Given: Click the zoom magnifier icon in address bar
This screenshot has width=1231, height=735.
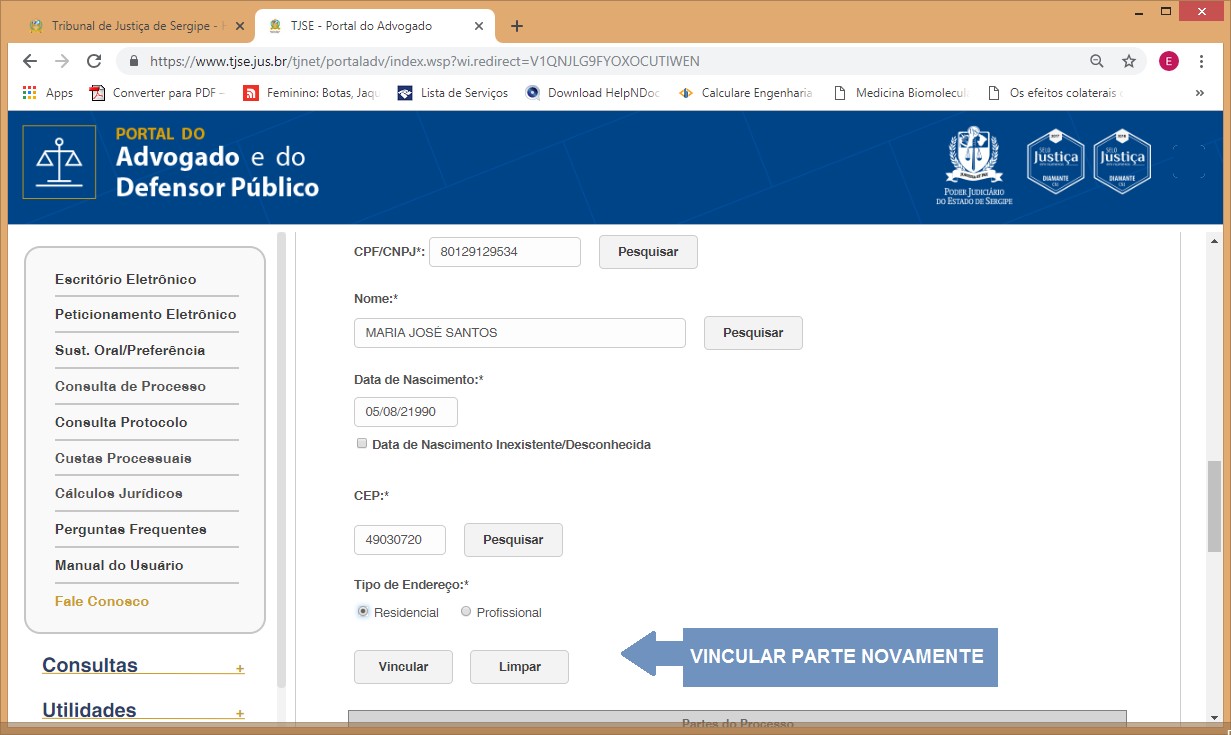Looking at the screenshot, I should (x=1097, y=61).
